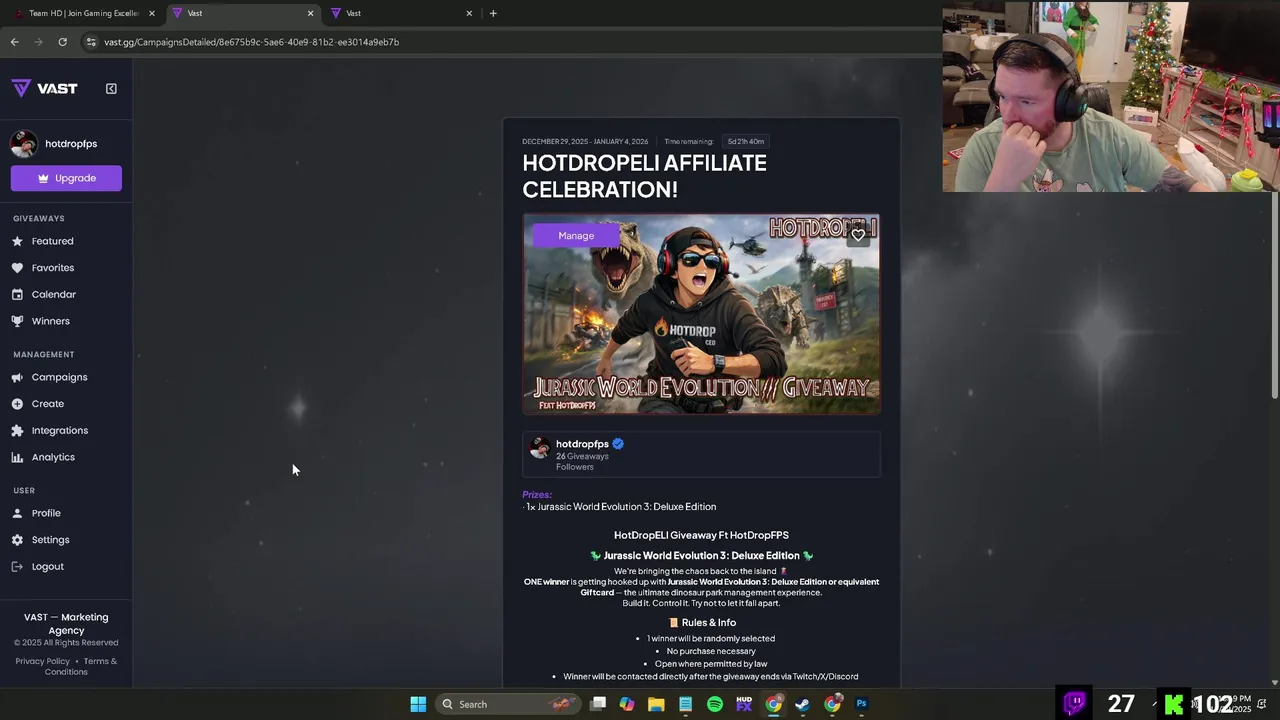The height and width of the screenshot is (720, 1280).
Task: Collapse the sidebar with the panel icon
Action: click(x=111, y=88)
